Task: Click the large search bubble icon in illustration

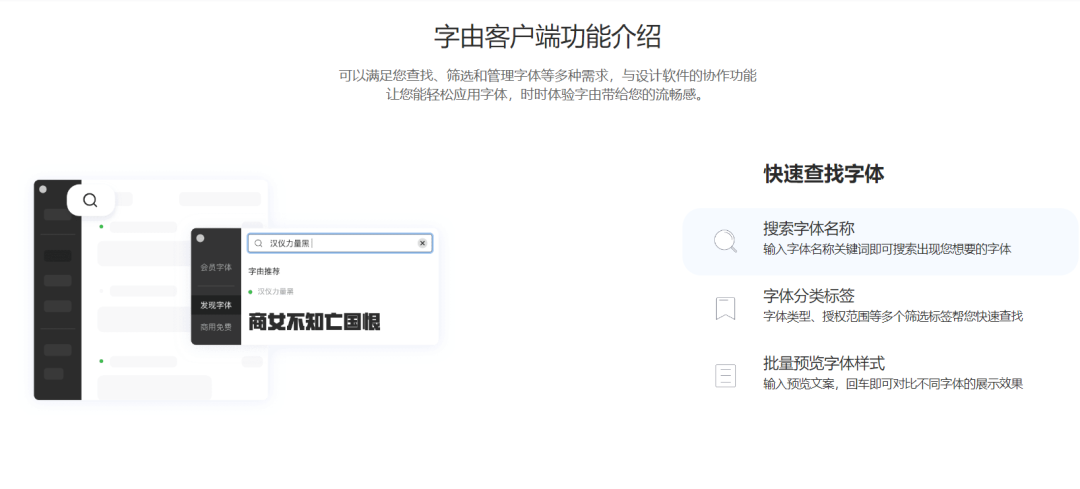Action: [90, 200]
